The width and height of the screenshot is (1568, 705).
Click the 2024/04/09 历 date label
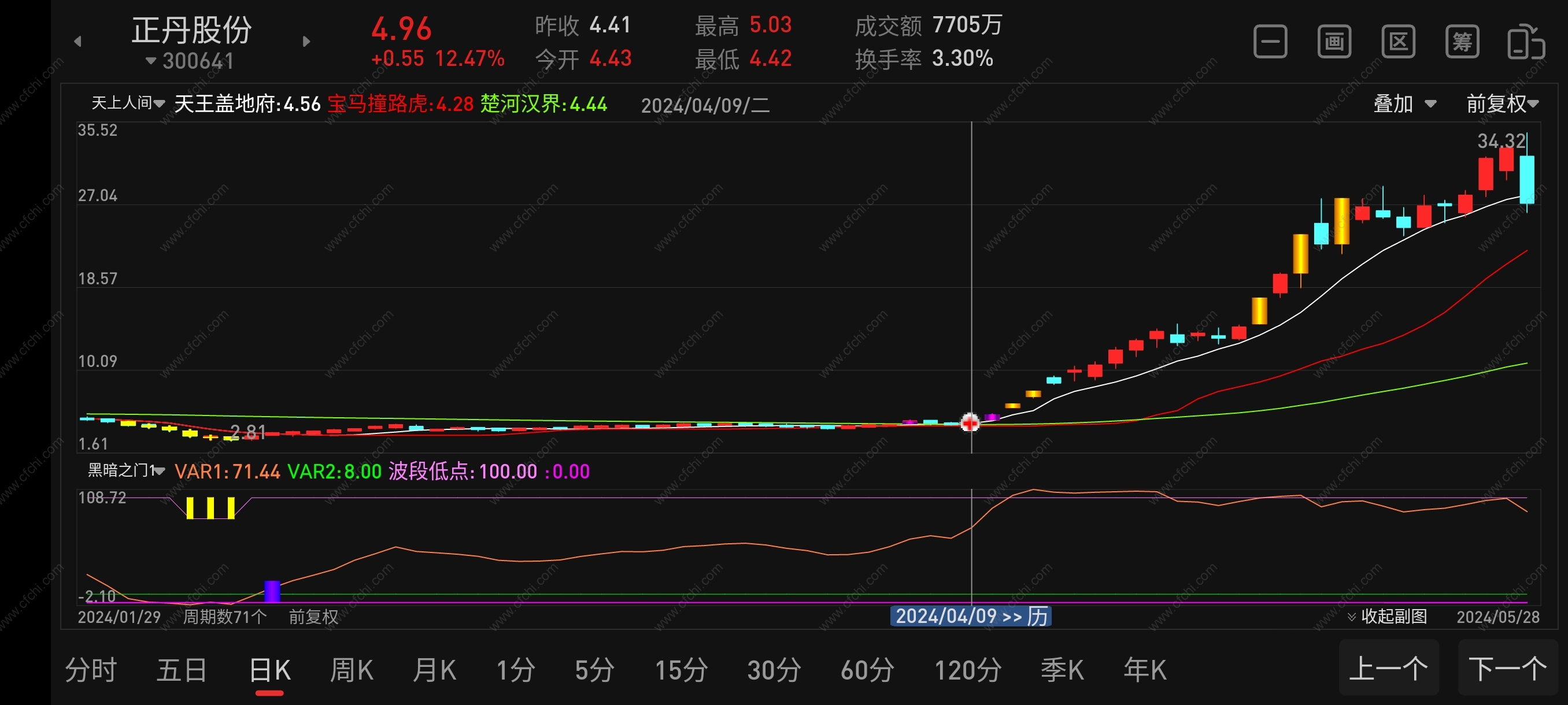tap(971, 616)
